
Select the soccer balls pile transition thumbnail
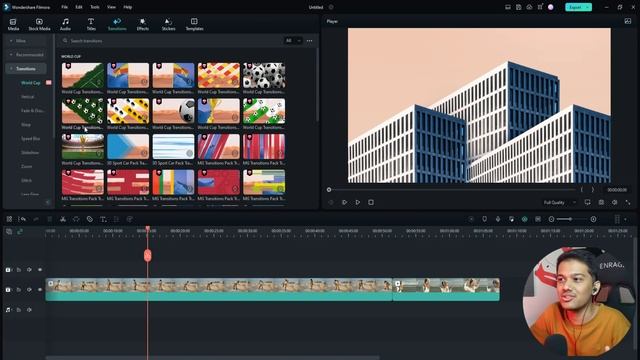(264, 76)
